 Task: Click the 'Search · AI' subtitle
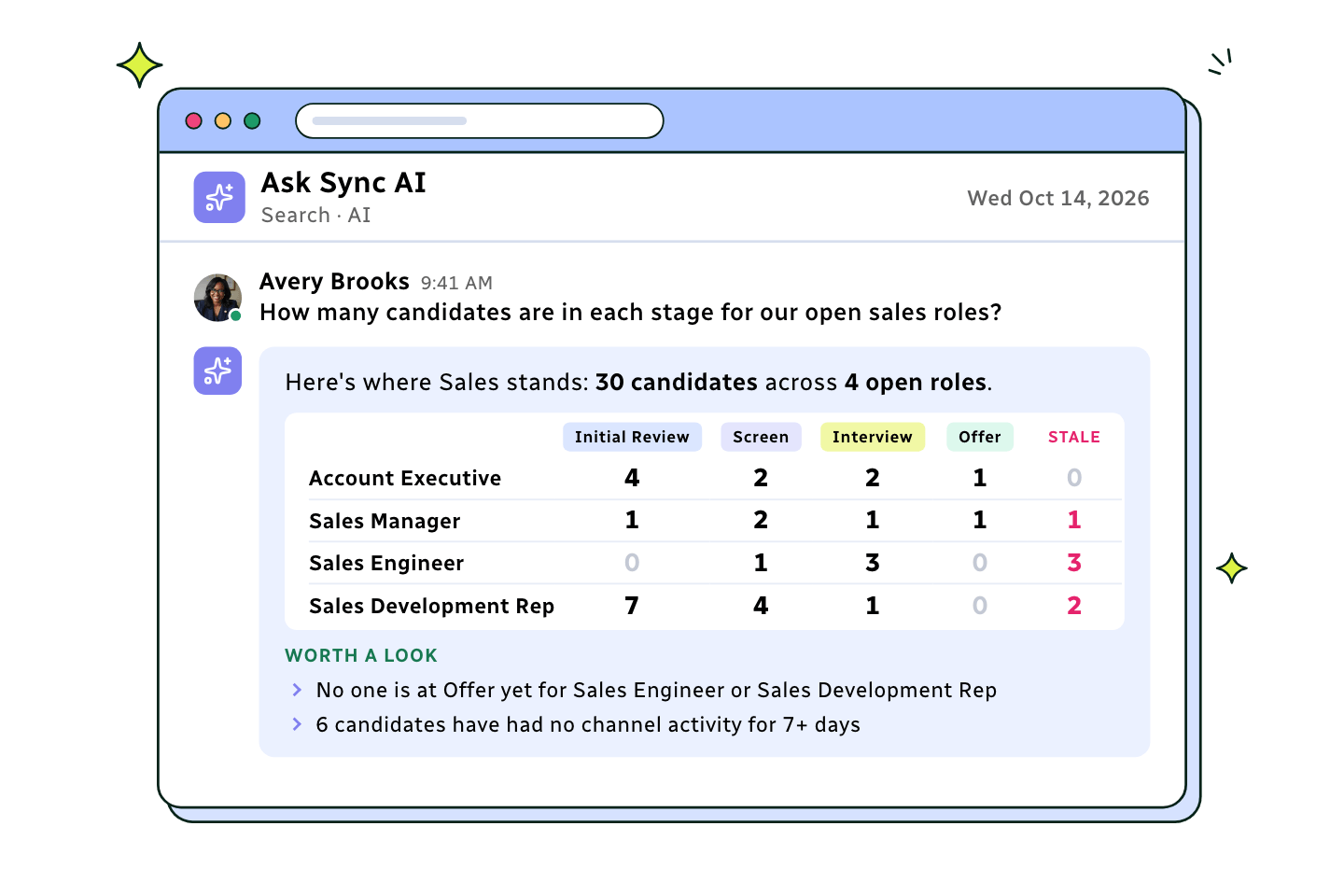tap(315, 215)
